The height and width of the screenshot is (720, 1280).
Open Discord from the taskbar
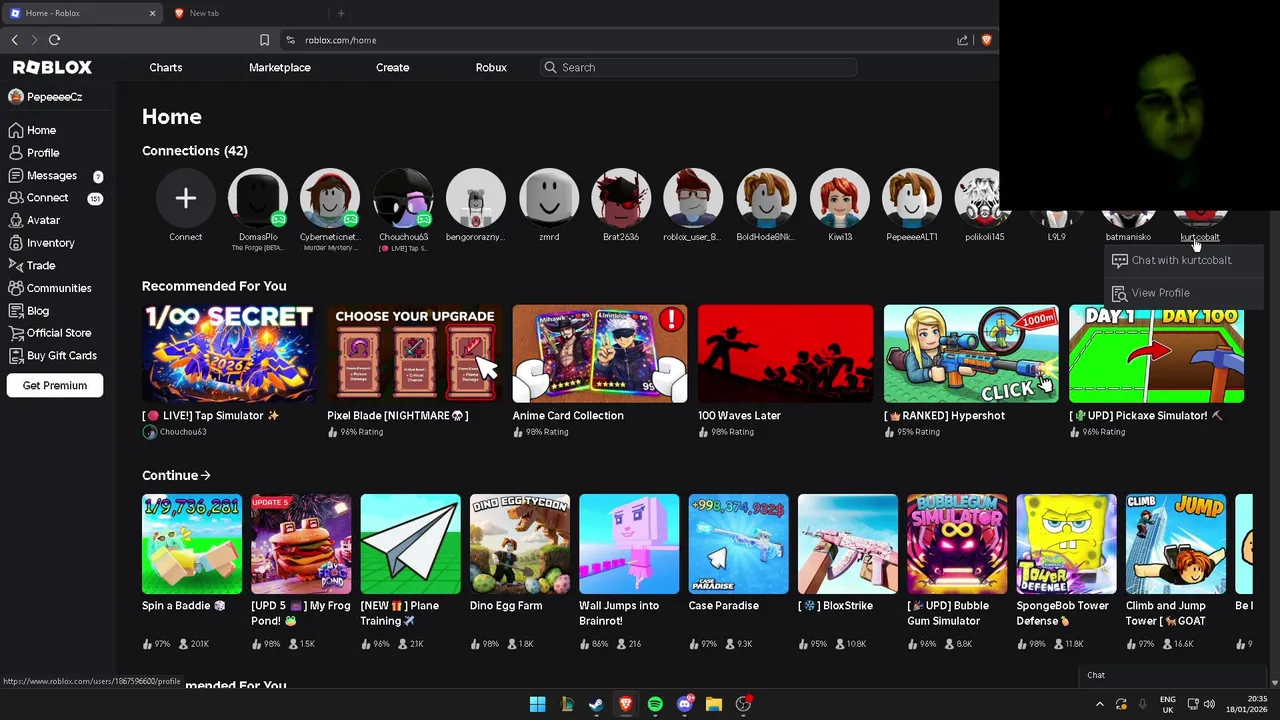click(x=685, y=704)
